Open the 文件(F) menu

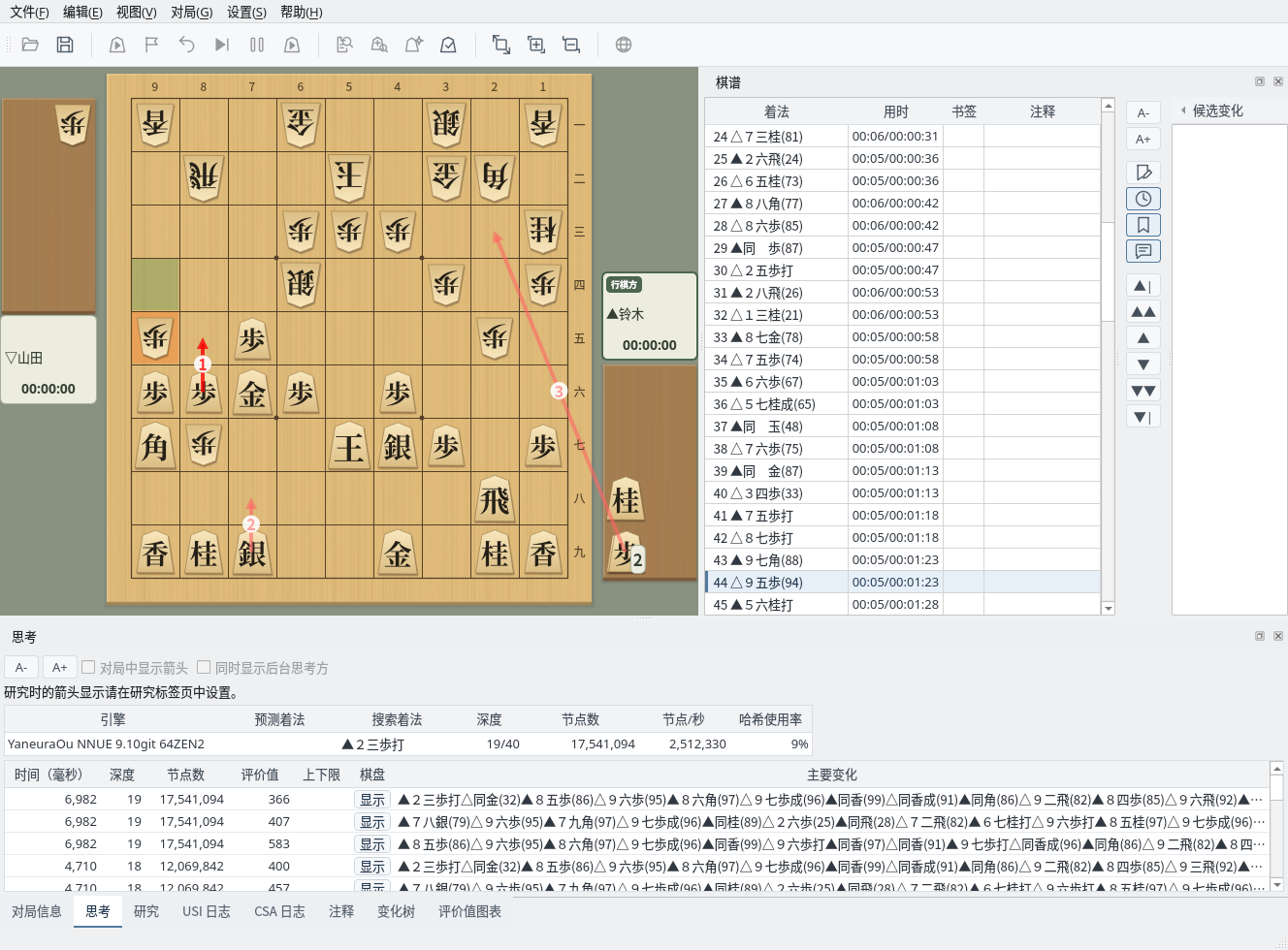click(29, 12)
